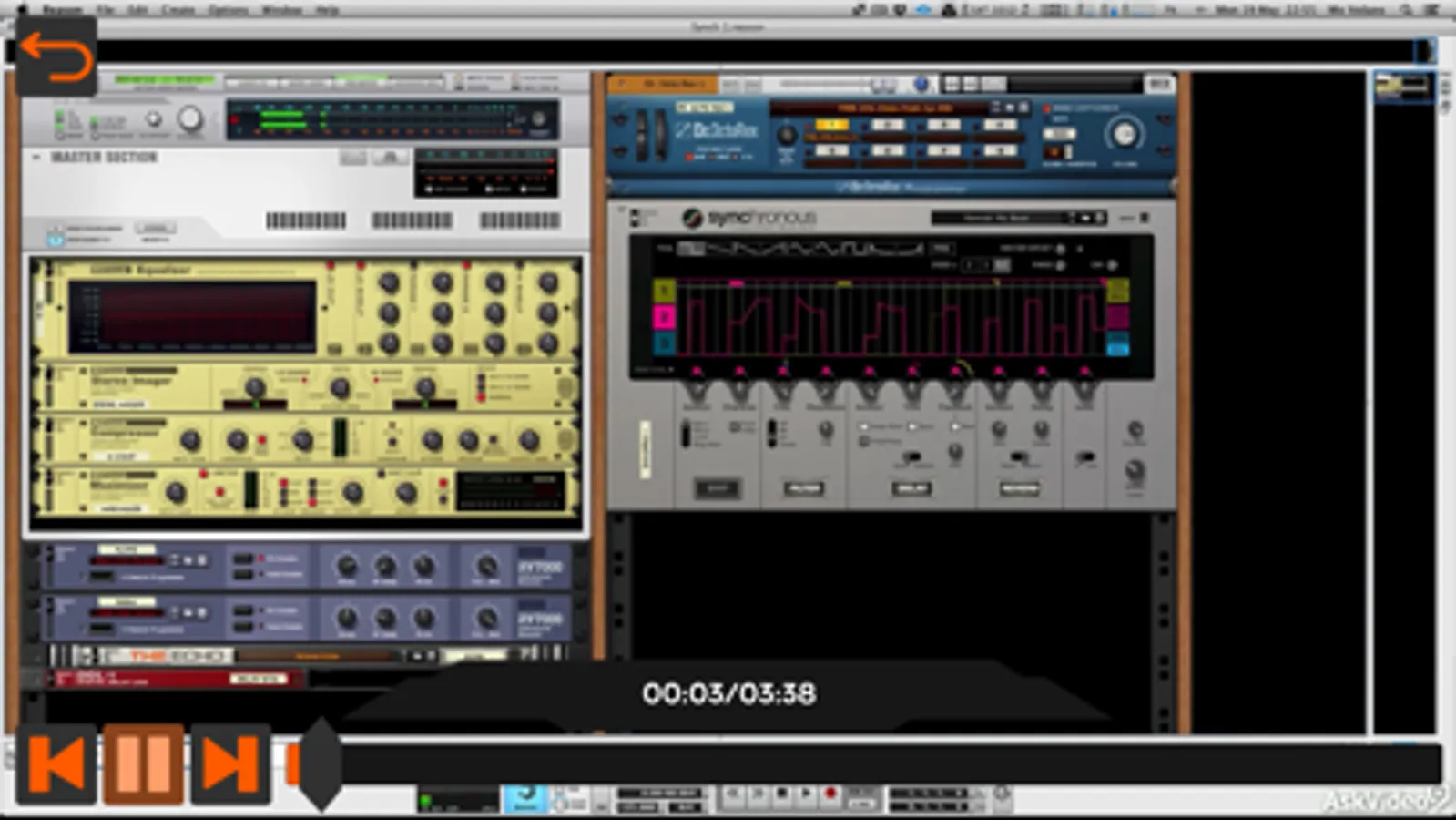Click the Reason transport stop button
The width and height of the screenshot is (1456, 820).
click(781, 794)
